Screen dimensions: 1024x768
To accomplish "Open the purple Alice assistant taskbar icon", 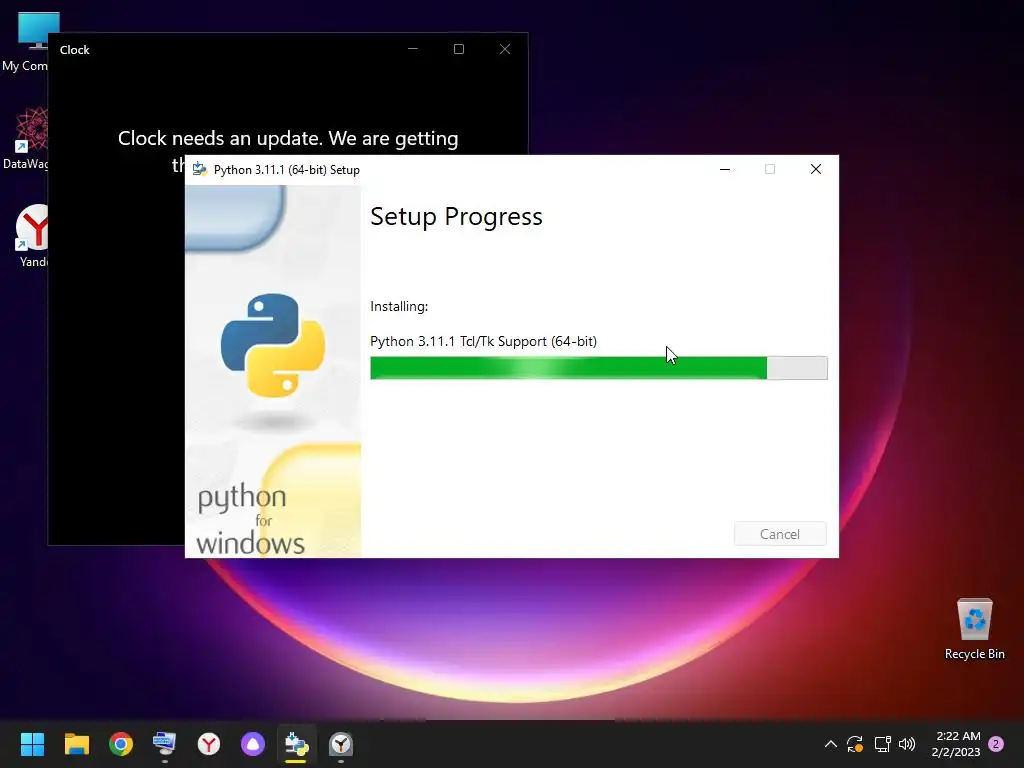I will 253,744.
